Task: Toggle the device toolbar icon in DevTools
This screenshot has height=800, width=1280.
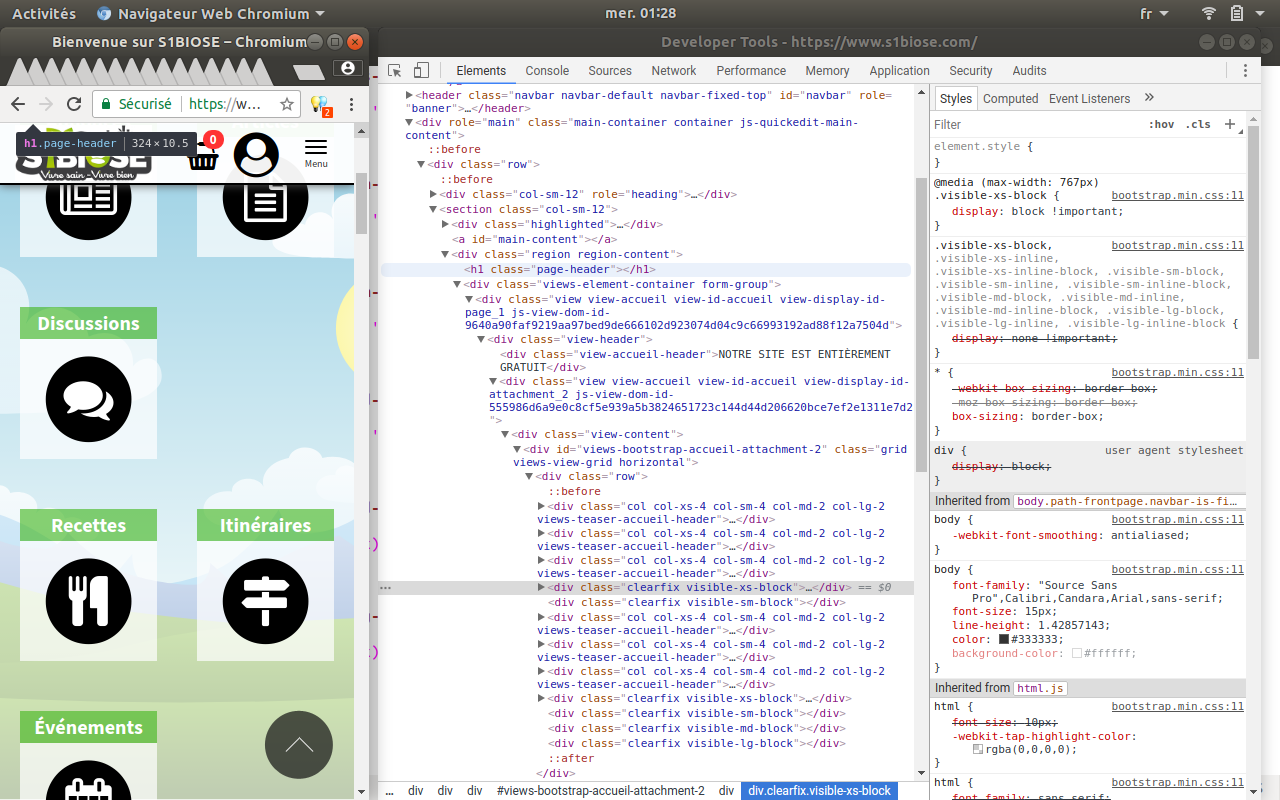Action: [x=421, y=70]
